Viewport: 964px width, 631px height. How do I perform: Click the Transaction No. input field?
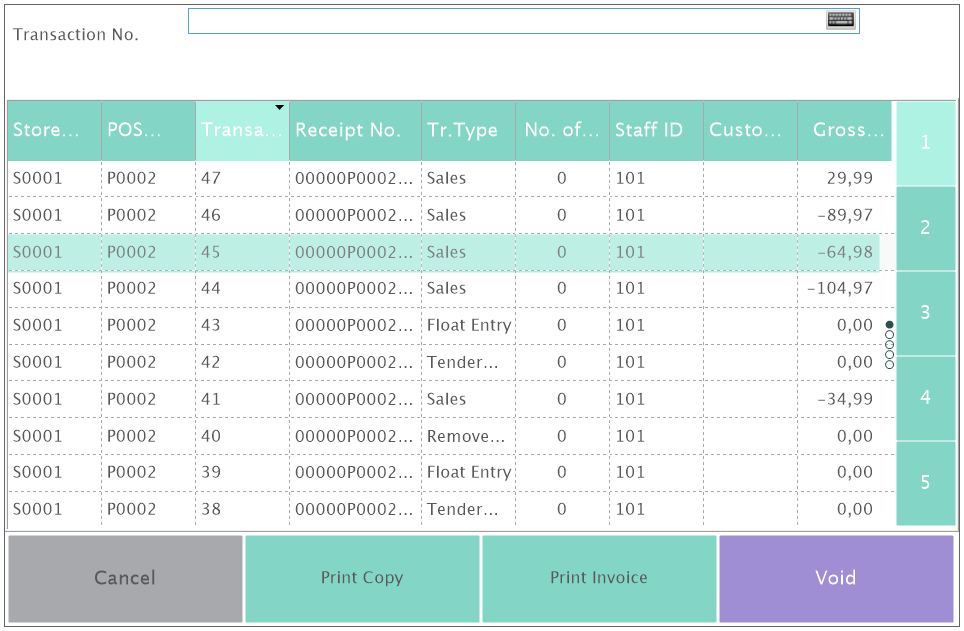(505, 21)
